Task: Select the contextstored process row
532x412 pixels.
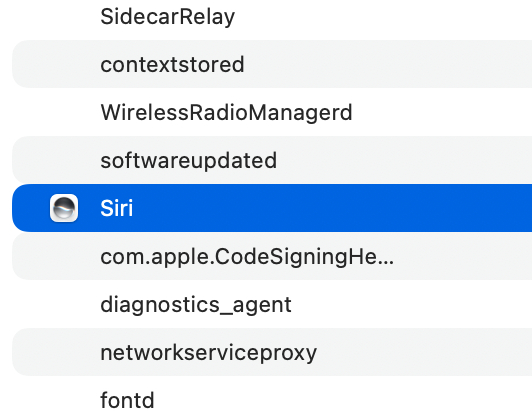Action: tap(272, 64)
